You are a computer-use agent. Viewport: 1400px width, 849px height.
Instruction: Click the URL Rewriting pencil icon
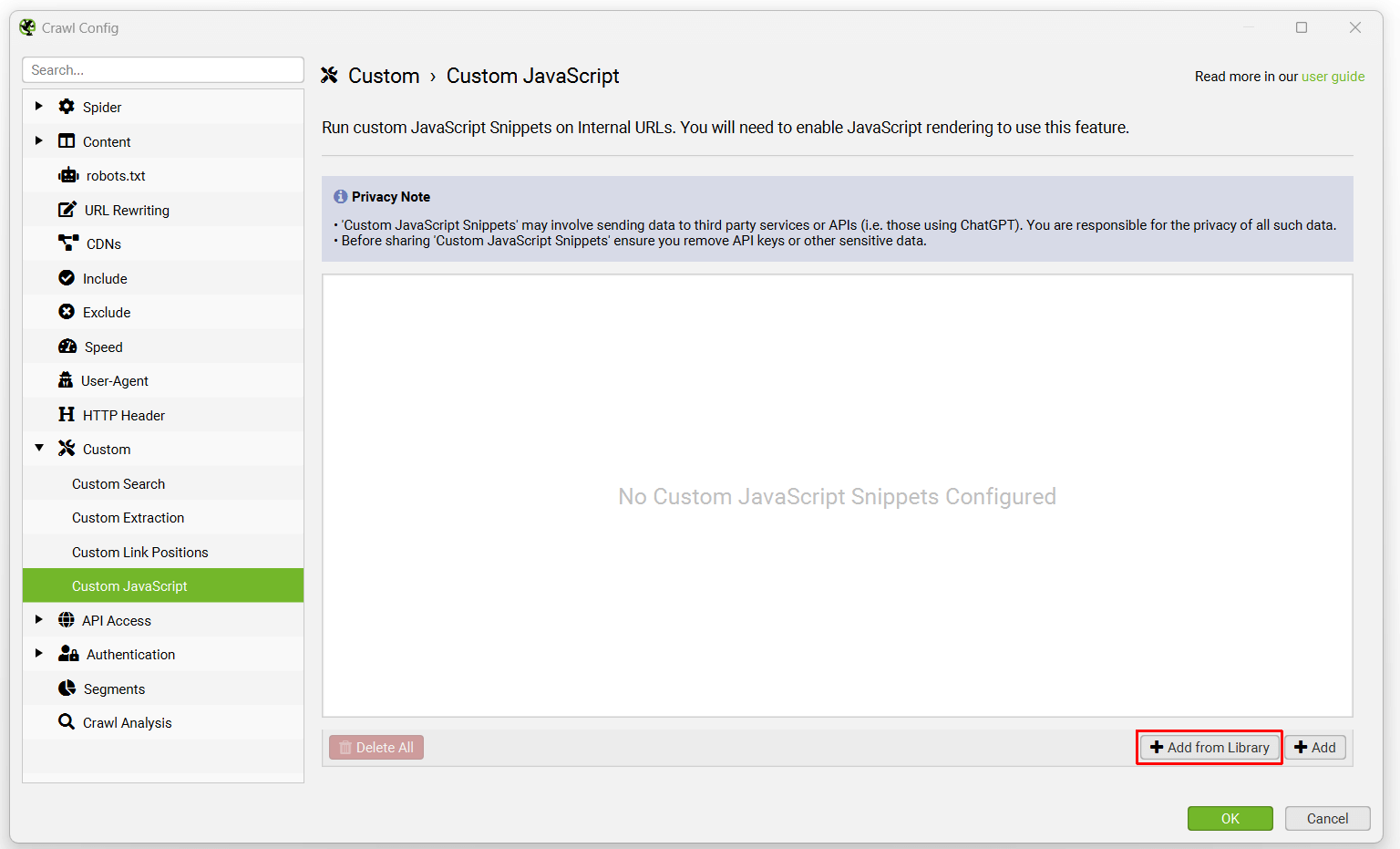coord(67,210)
